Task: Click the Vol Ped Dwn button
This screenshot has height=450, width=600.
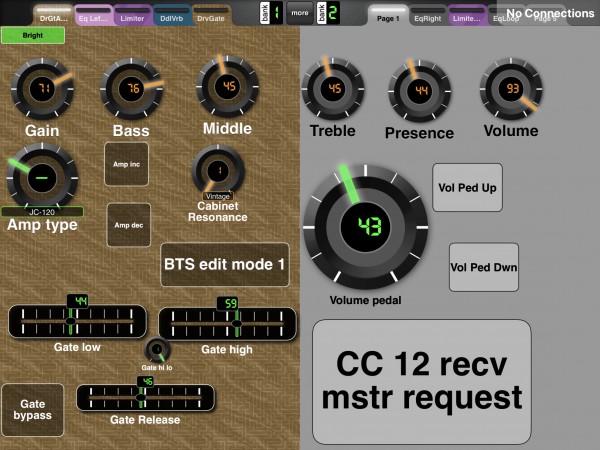Action: coord(484,267)
